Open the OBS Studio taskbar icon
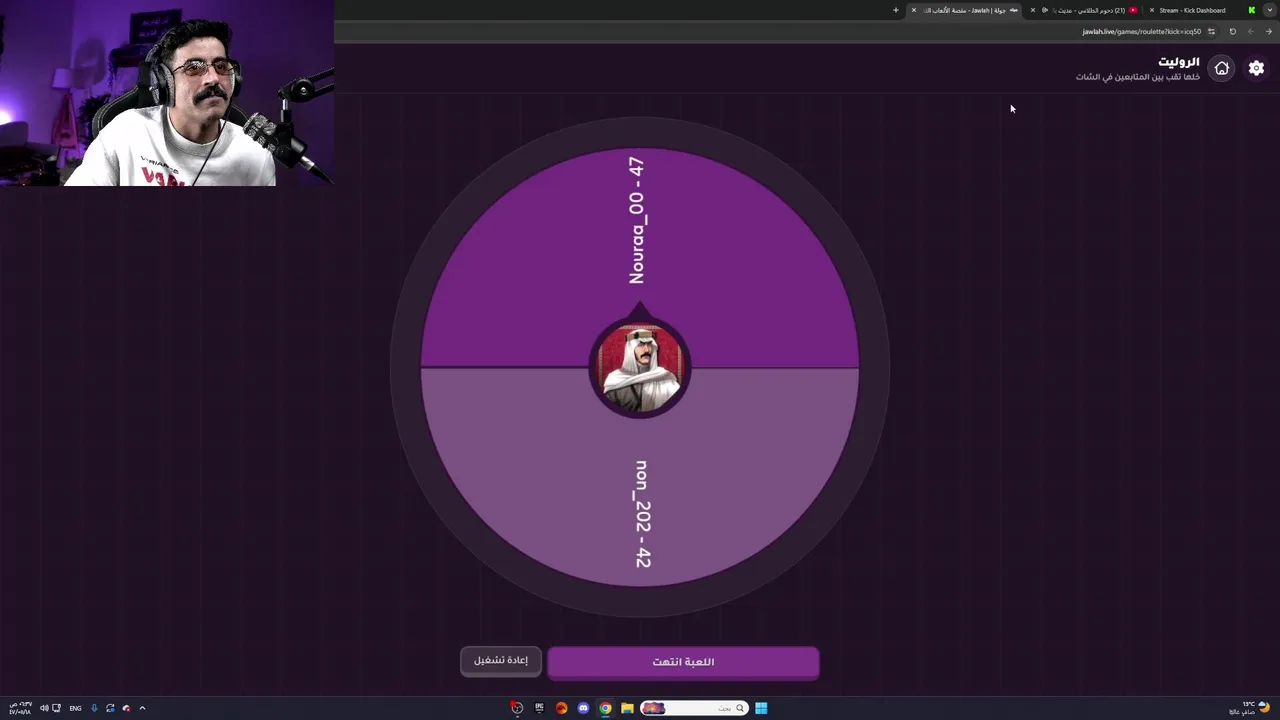 [517, 708]
